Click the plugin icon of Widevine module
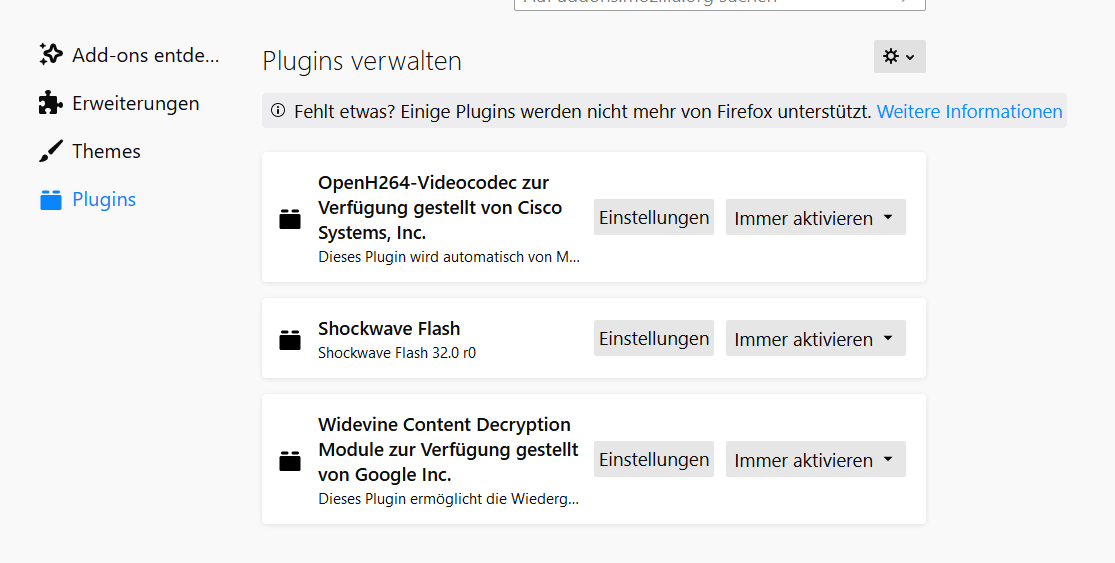 (x=290, y=461)
